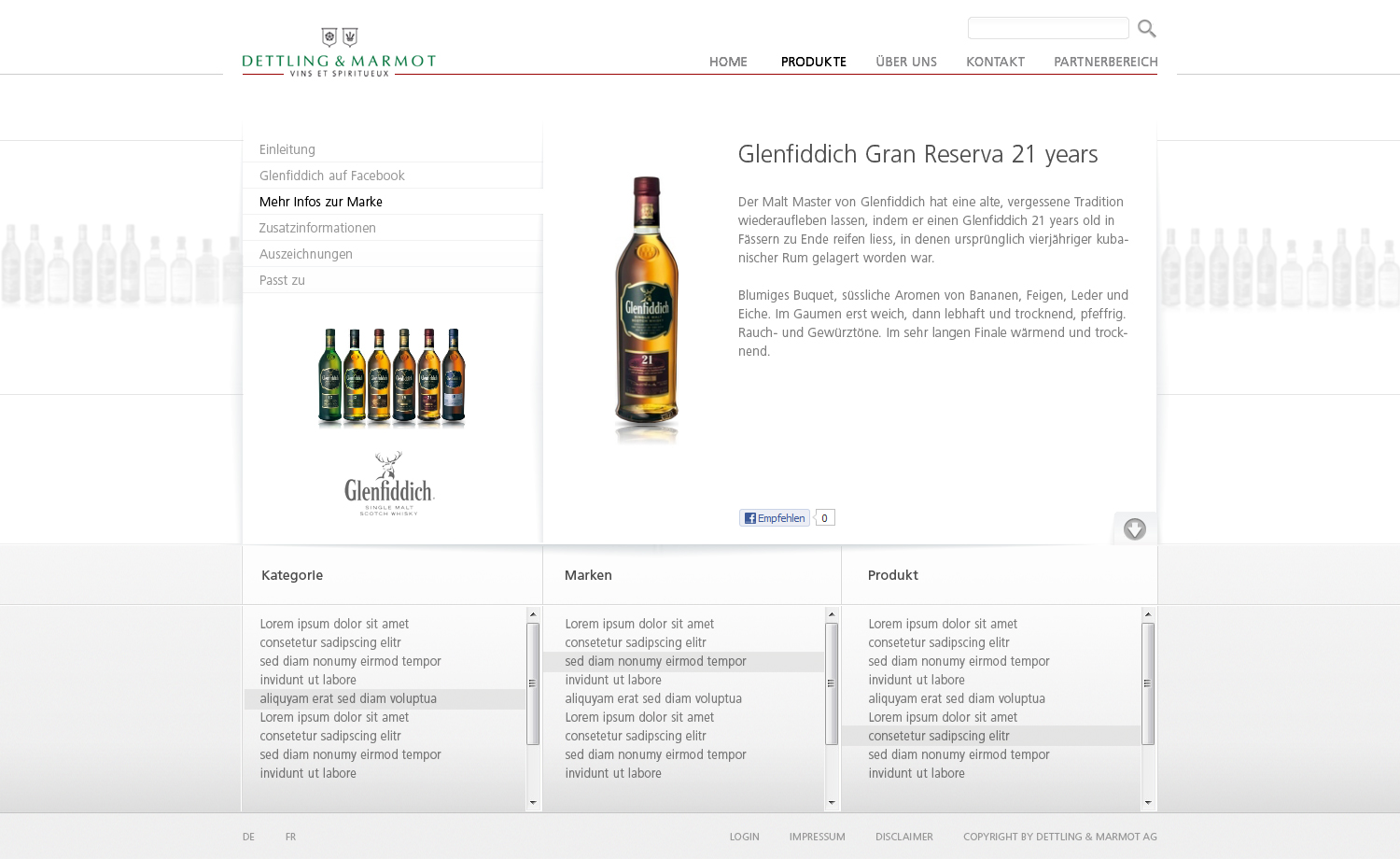Click the Impressum footer link

point(817,837)
